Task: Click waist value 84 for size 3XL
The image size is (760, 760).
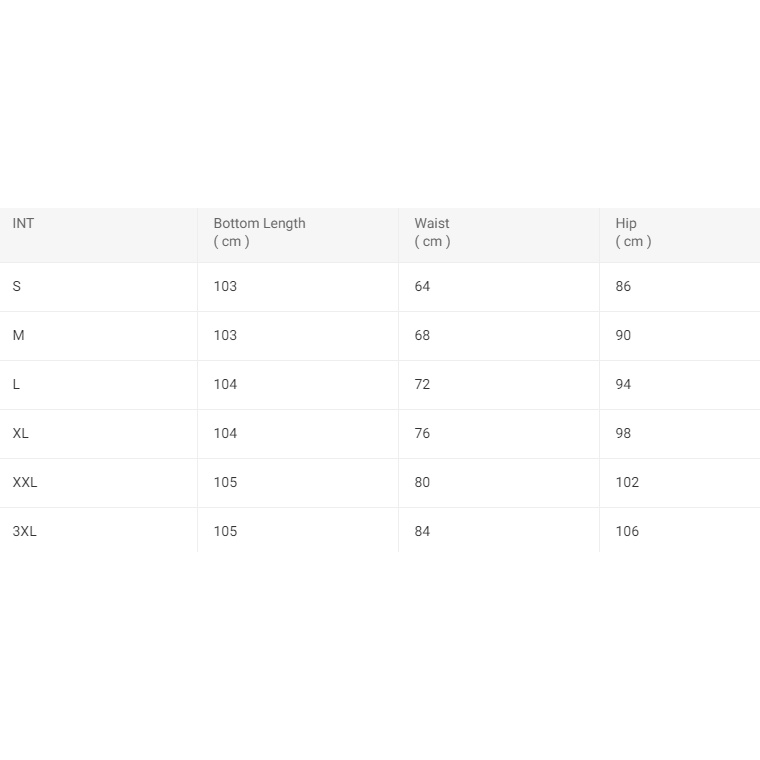Action: pos(422,531)
